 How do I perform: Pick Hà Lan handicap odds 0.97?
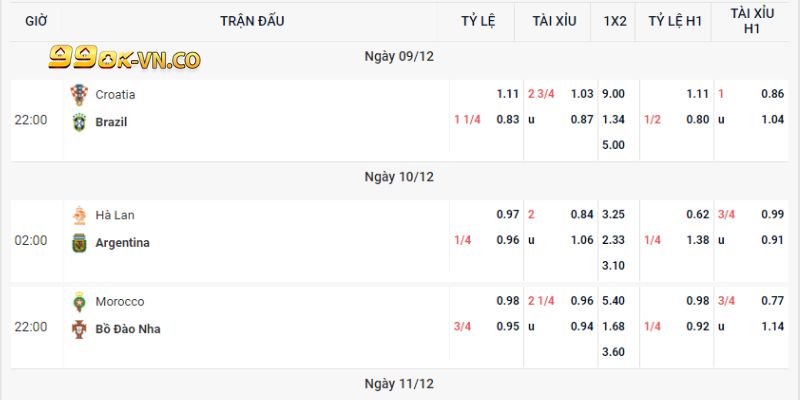(508, 215)
